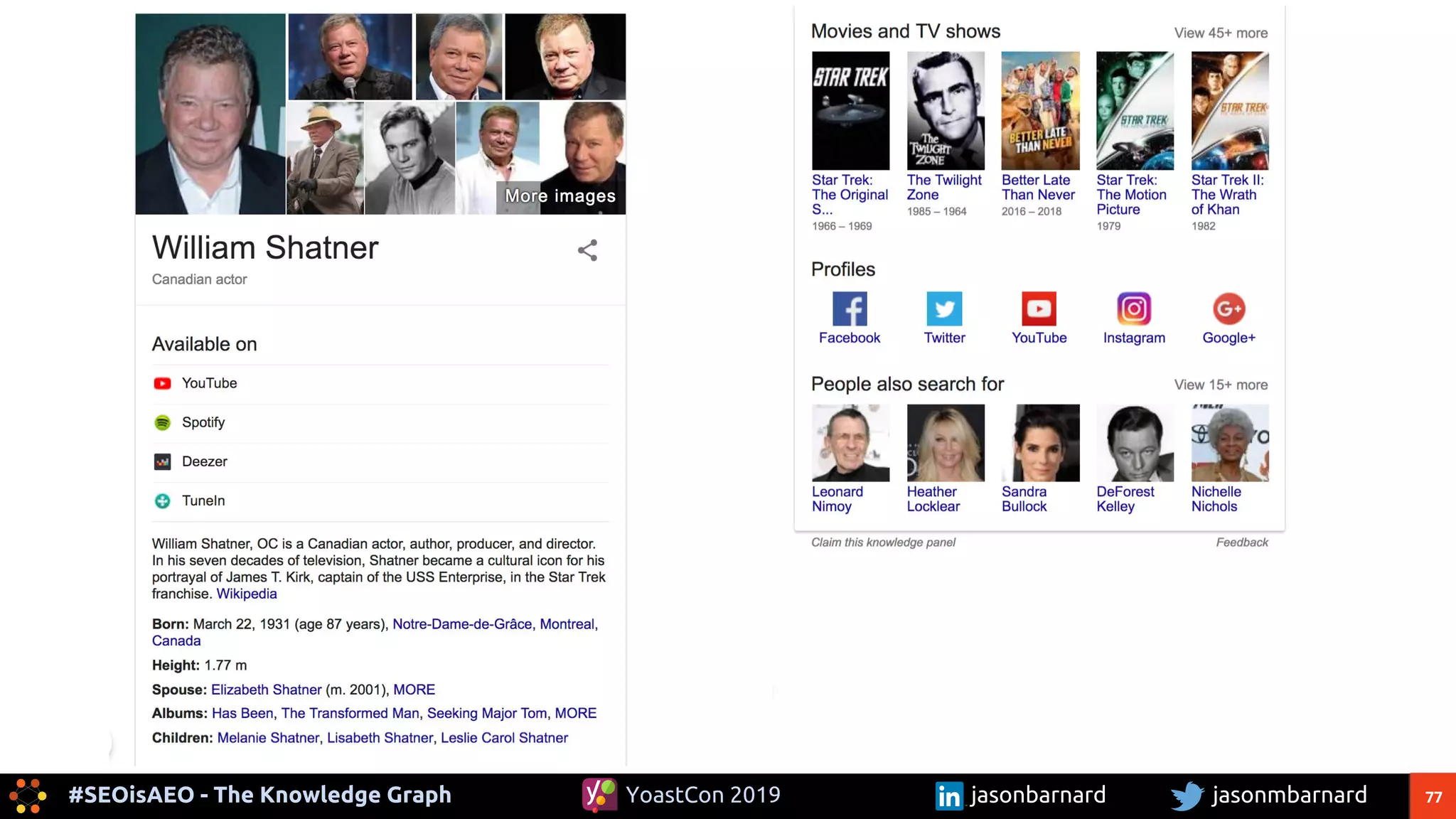Click the YouTube icon under Available on
The height and width of the screenshot is (819, 1456).
pyautogui.click(x=162, y=384)
